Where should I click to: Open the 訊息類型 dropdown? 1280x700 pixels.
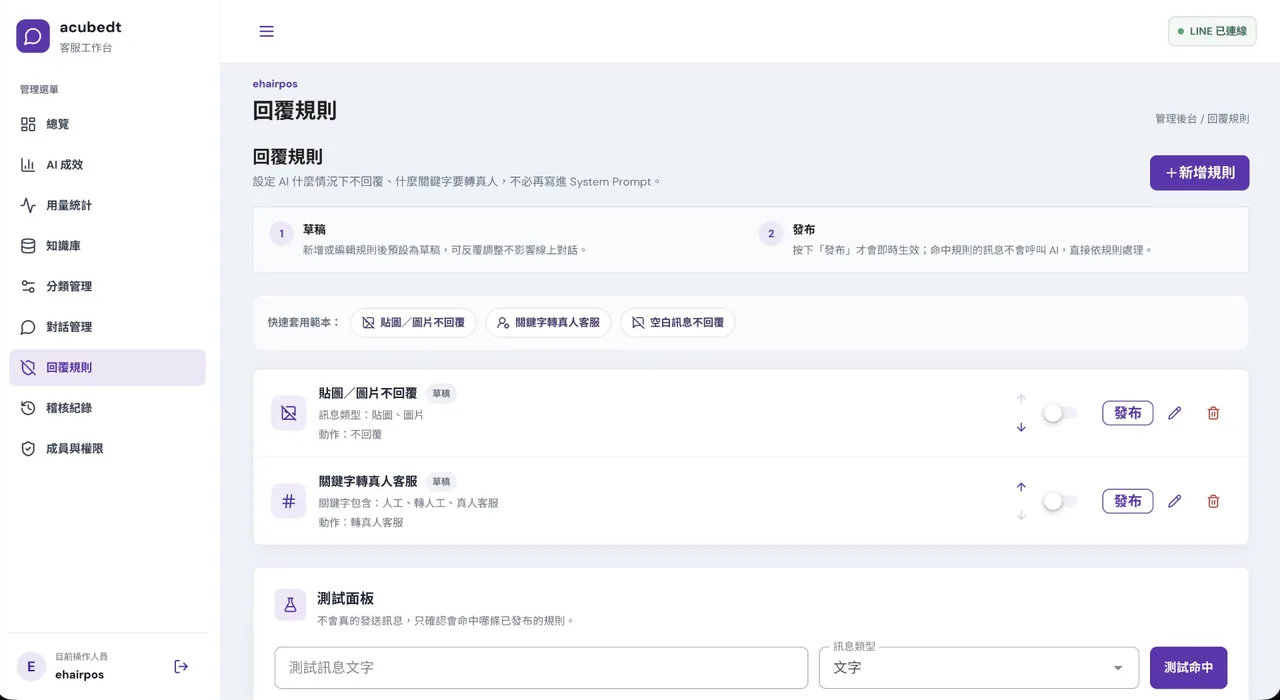pos(979,667)
